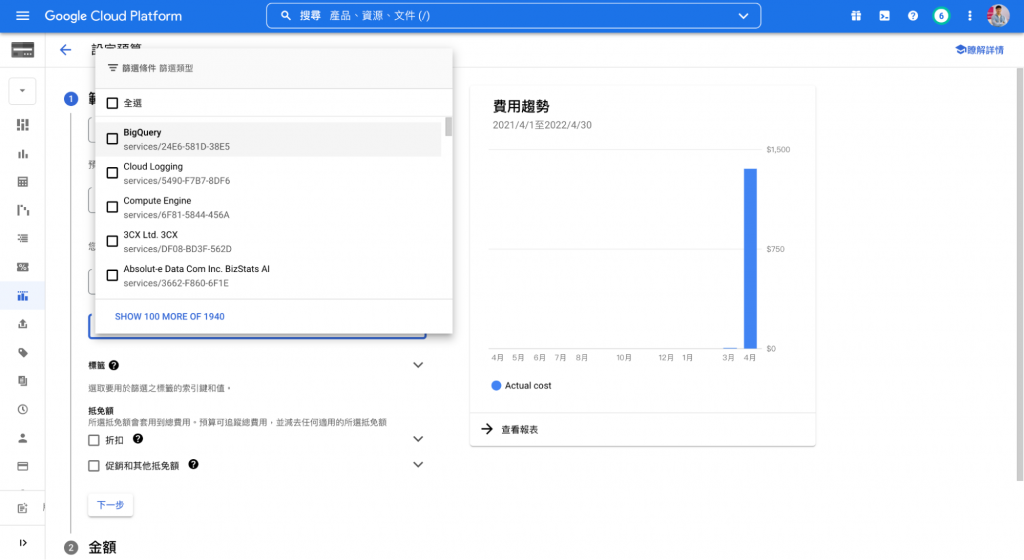Open notifications badge showing 6
This screenshot has height=560, width=1024.
click(941, 16)
